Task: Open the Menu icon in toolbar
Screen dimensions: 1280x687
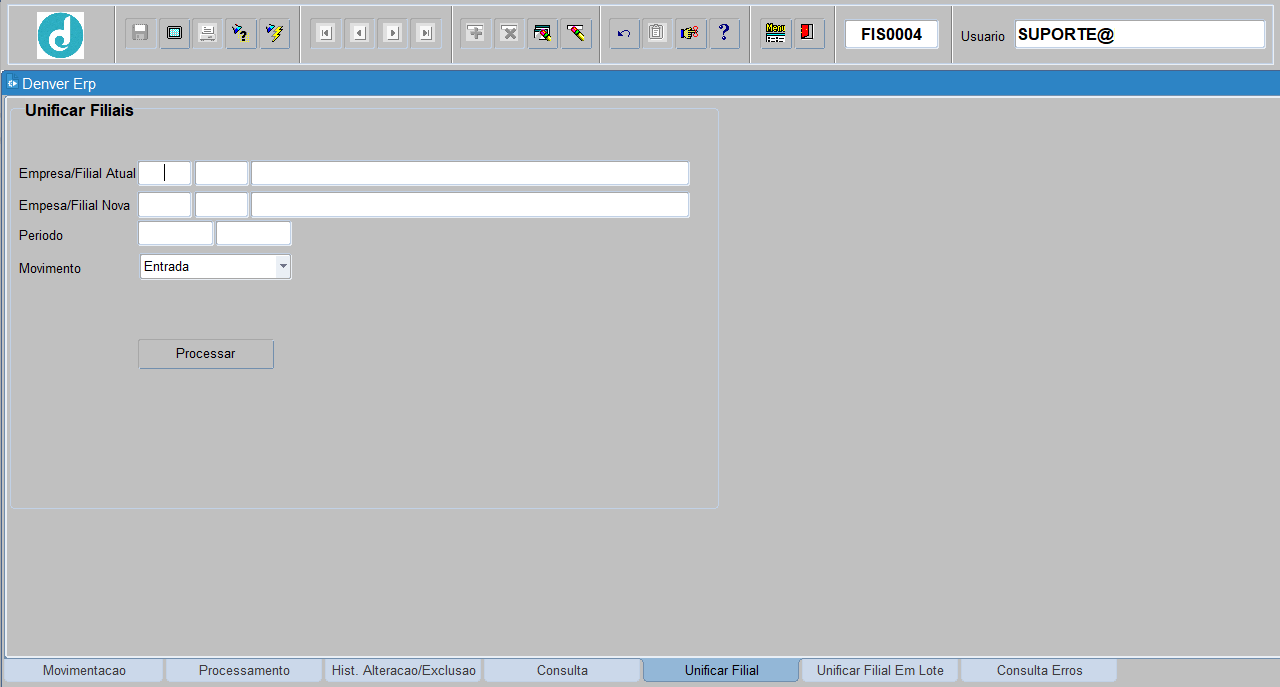Action: [x=775, y=33]
